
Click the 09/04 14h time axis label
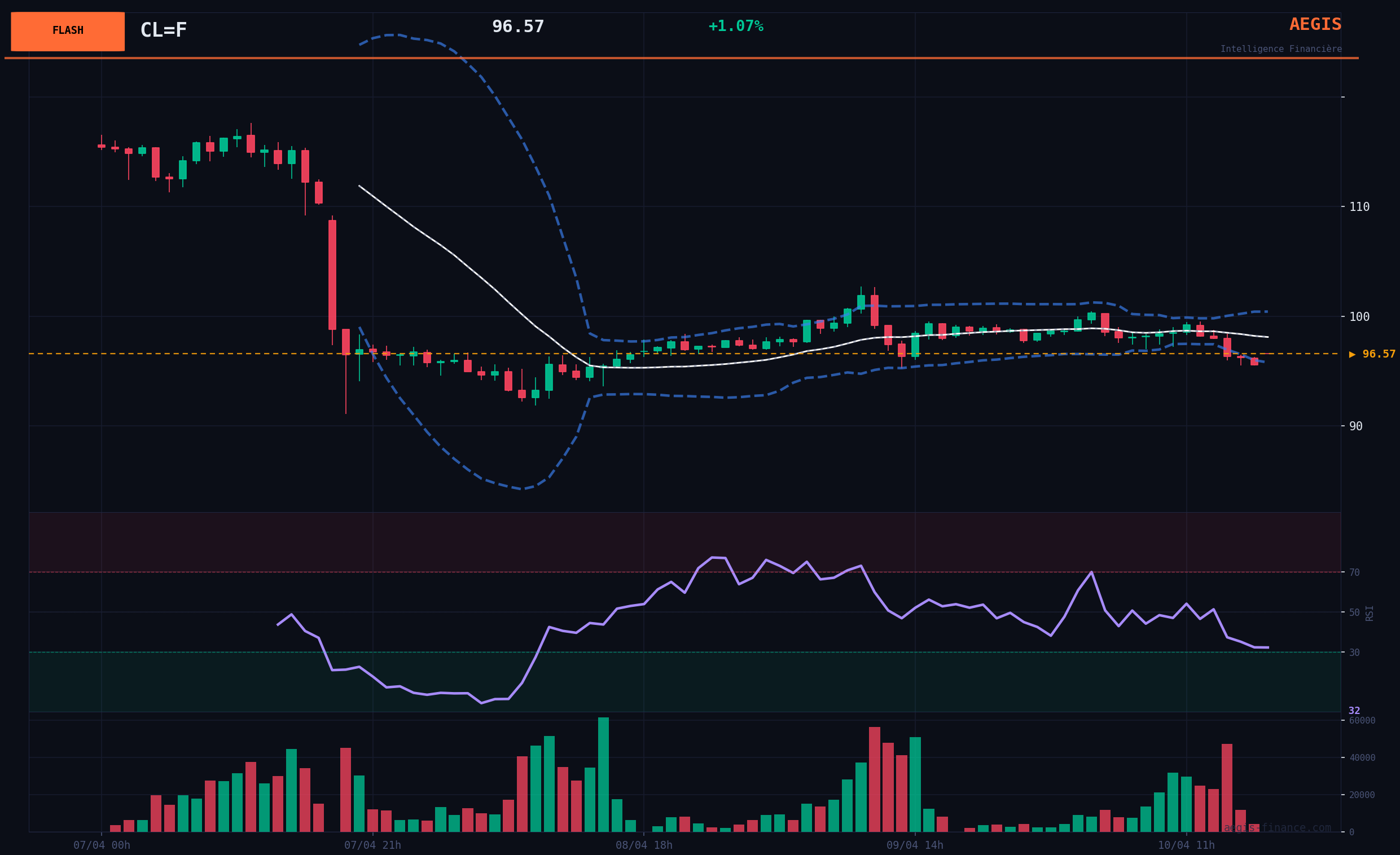pyautogui.click(x=915, y=845)
